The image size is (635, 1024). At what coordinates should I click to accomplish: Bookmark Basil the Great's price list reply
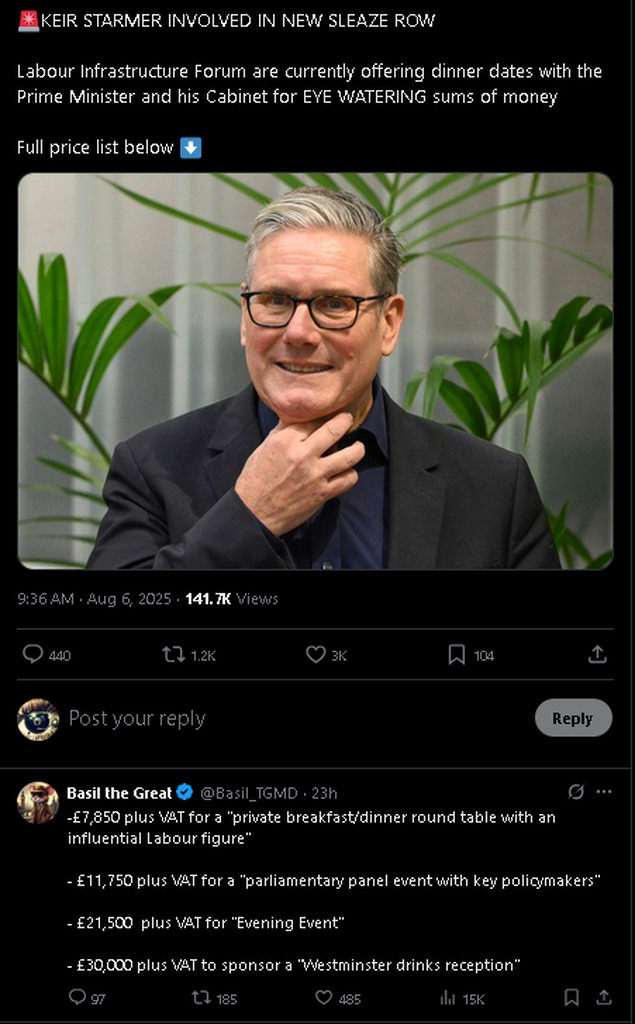[x=571, y=997]
